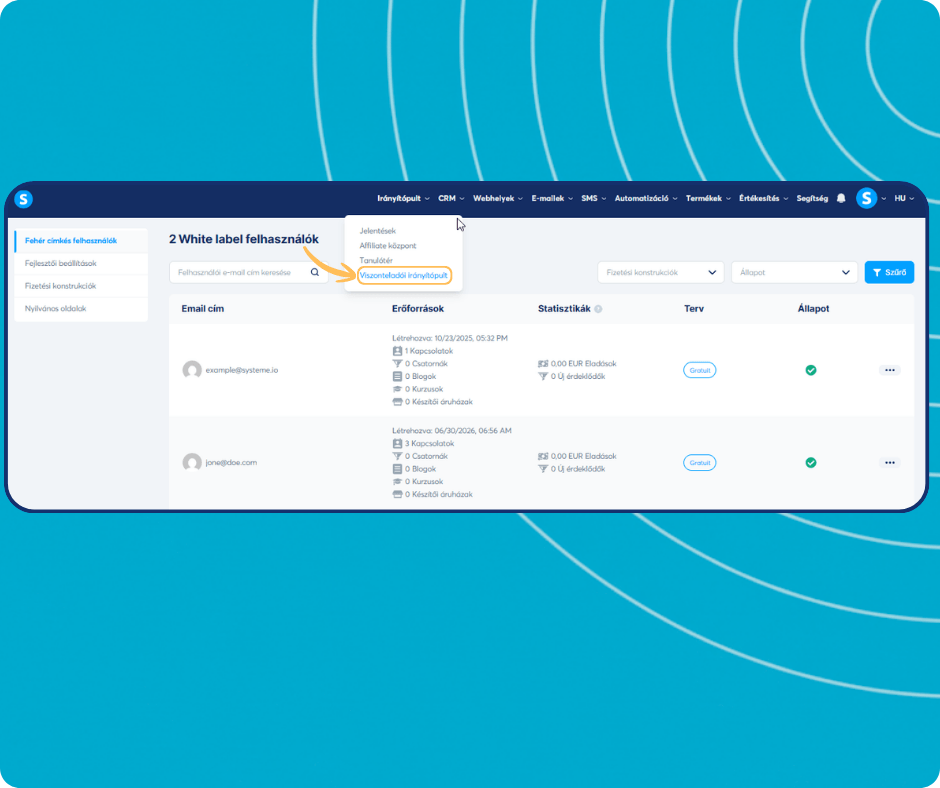Viewport: 940px width, 788px height.
Task: Open the Állapot filter dropdown
Action: 794,272
